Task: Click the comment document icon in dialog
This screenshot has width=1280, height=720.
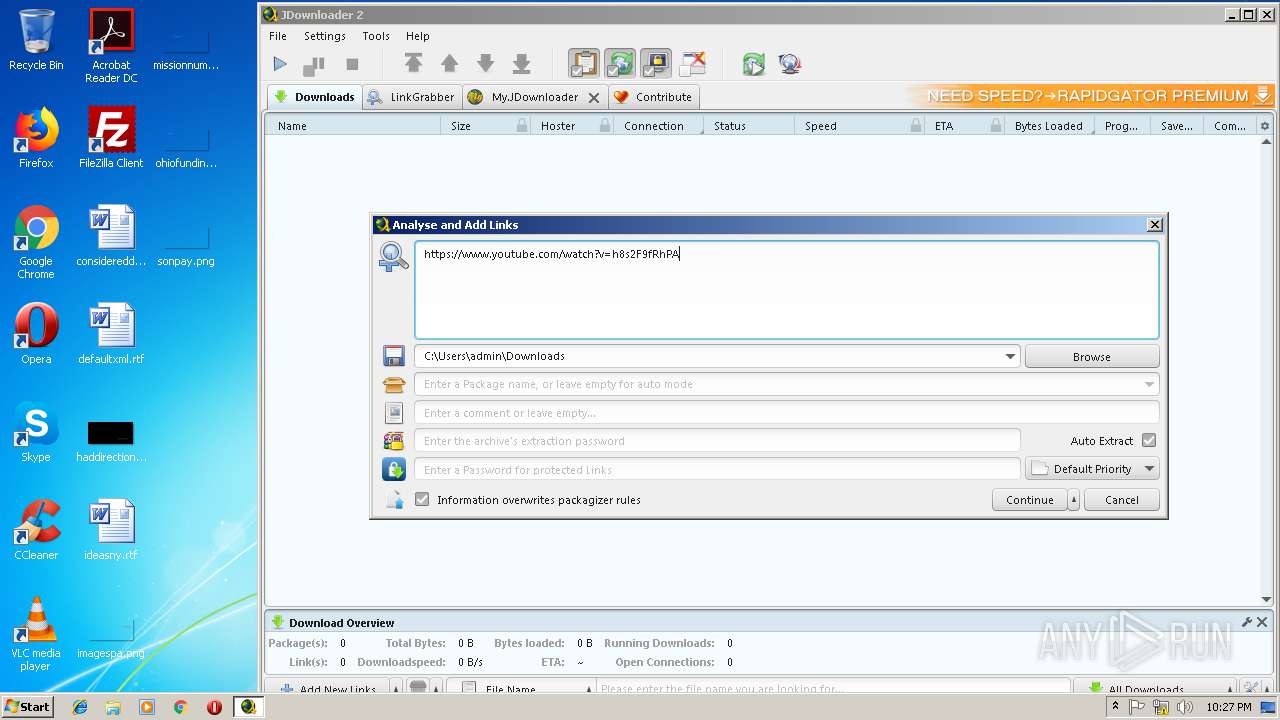Action: (394, 413)
